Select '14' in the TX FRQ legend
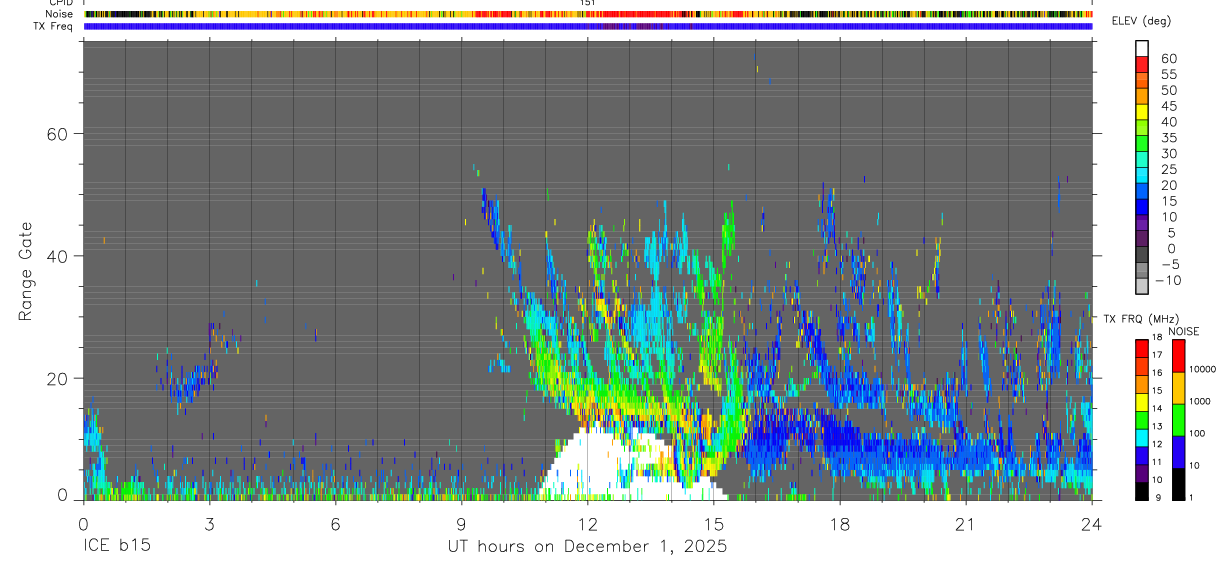 click(x=1158, y=408)
